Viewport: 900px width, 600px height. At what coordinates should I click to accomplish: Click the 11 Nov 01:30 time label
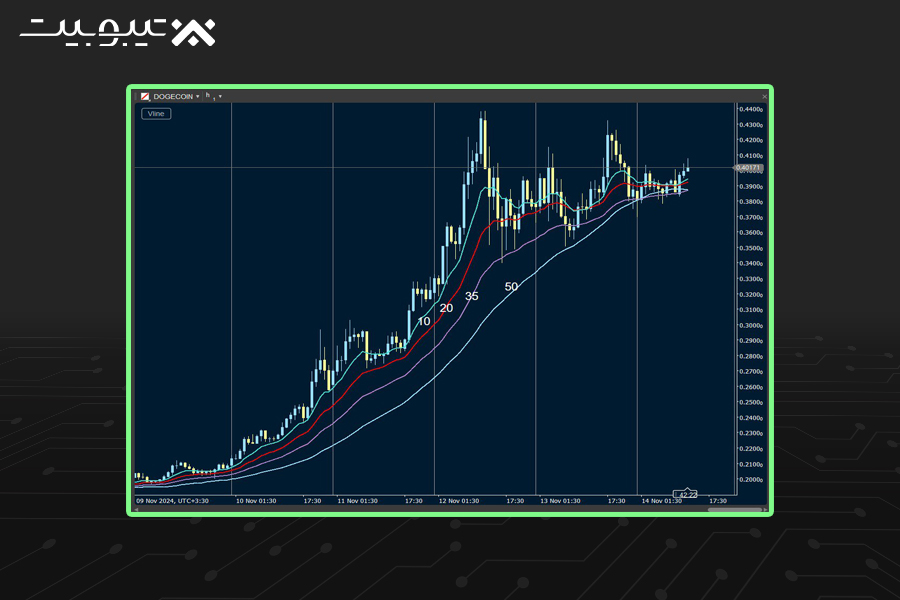coord(358,501)
